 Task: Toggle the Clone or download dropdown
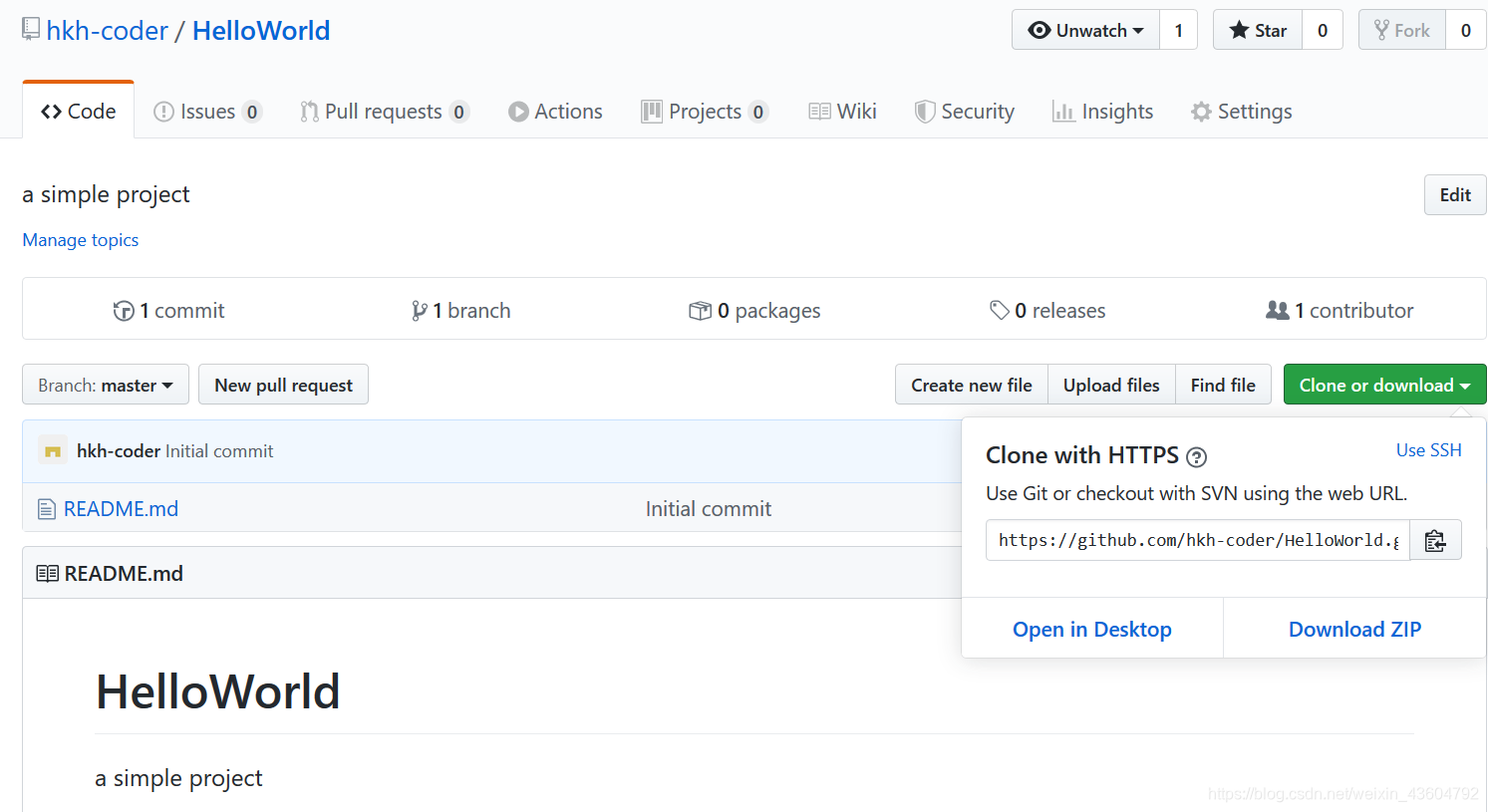pos(1384,385)
